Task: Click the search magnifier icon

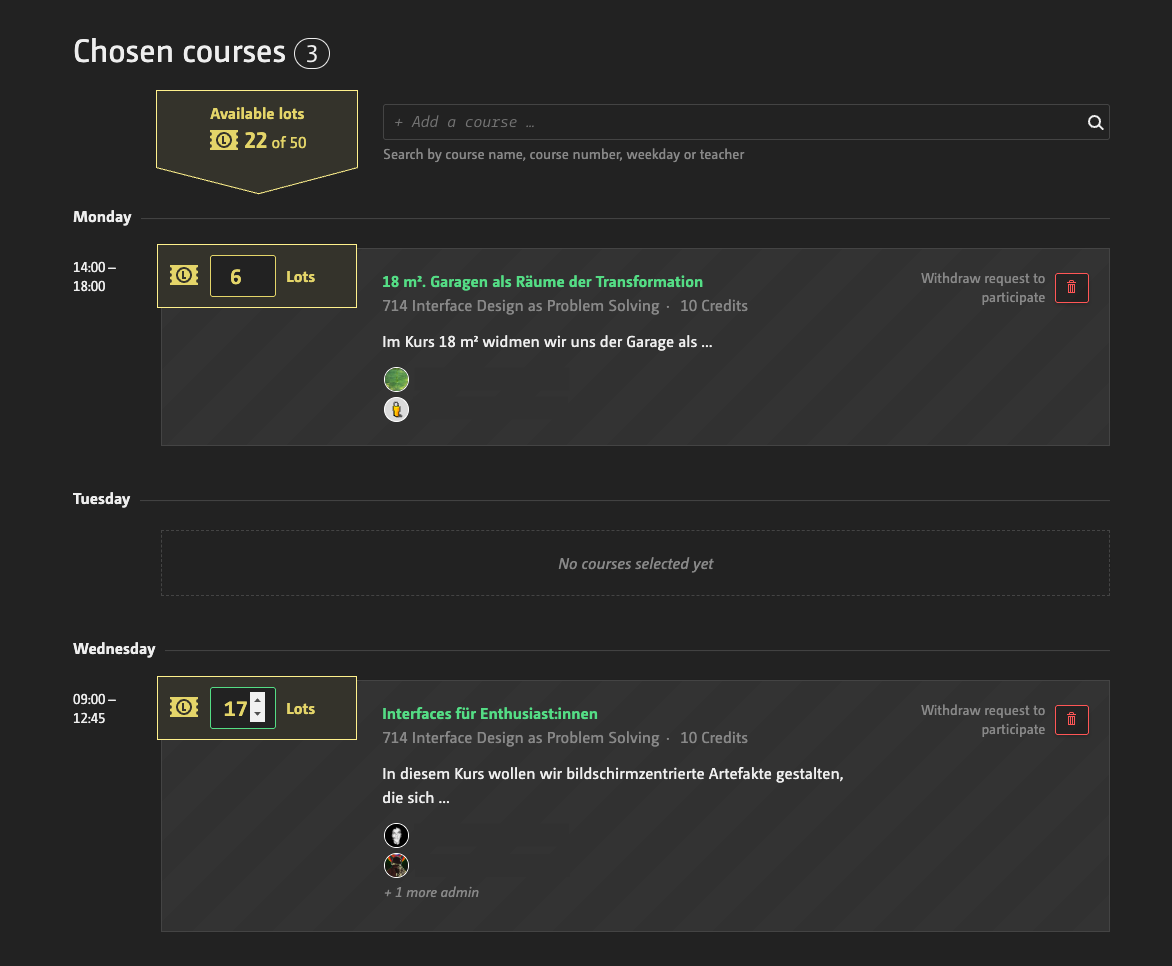Action: [1095, 123]
